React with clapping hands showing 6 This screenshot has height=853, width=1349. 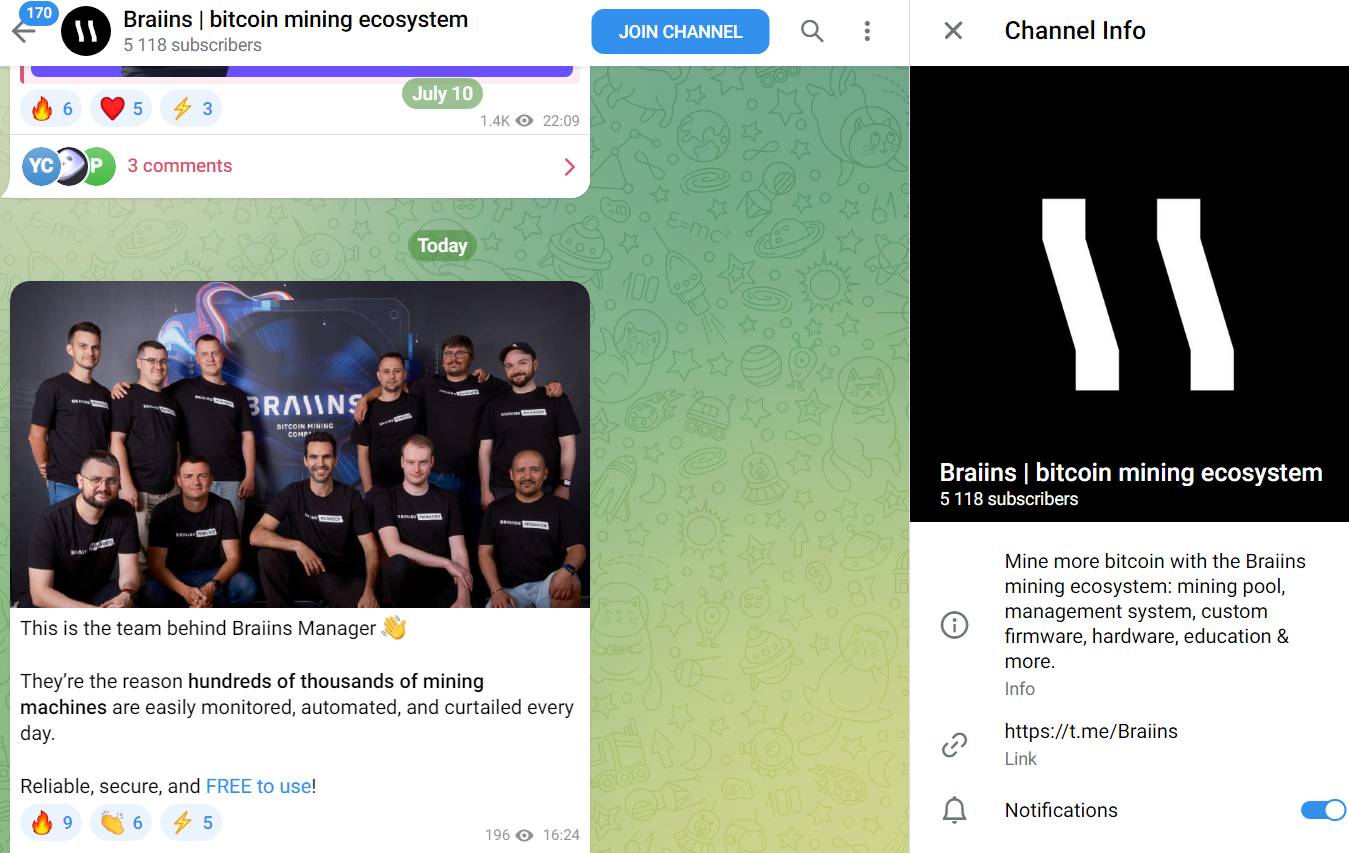121,823
